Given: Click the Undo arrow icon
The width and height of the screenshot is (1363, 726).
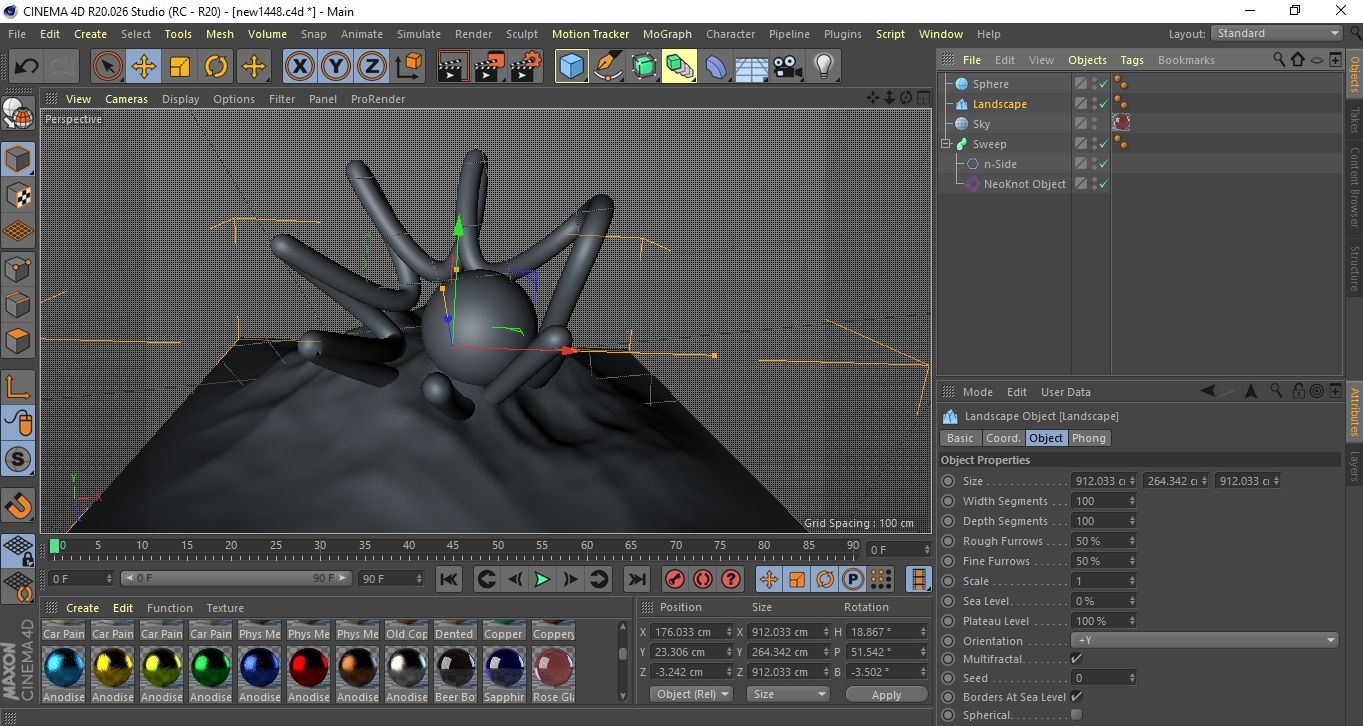Looking at the screenshot, I should point(27,67).
